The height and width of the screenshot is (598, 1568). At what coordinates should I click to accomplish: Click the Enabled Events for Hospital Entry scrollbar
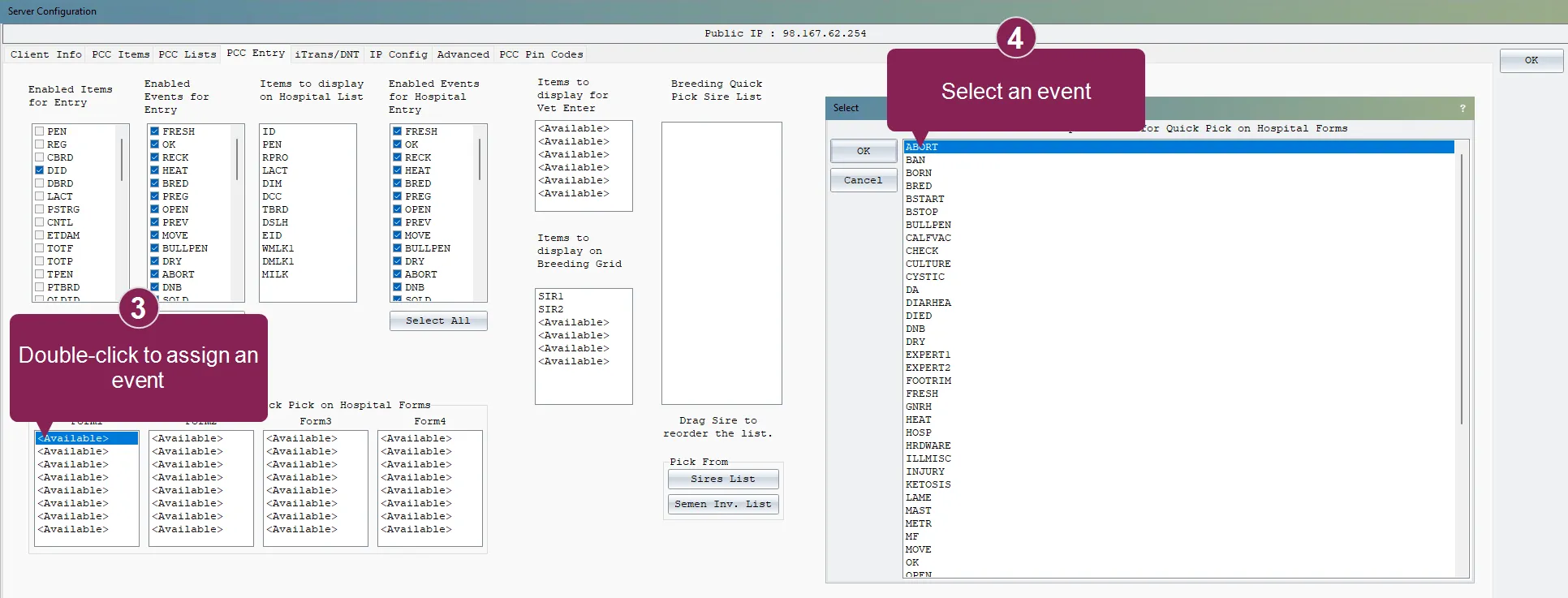pos(480,160)
